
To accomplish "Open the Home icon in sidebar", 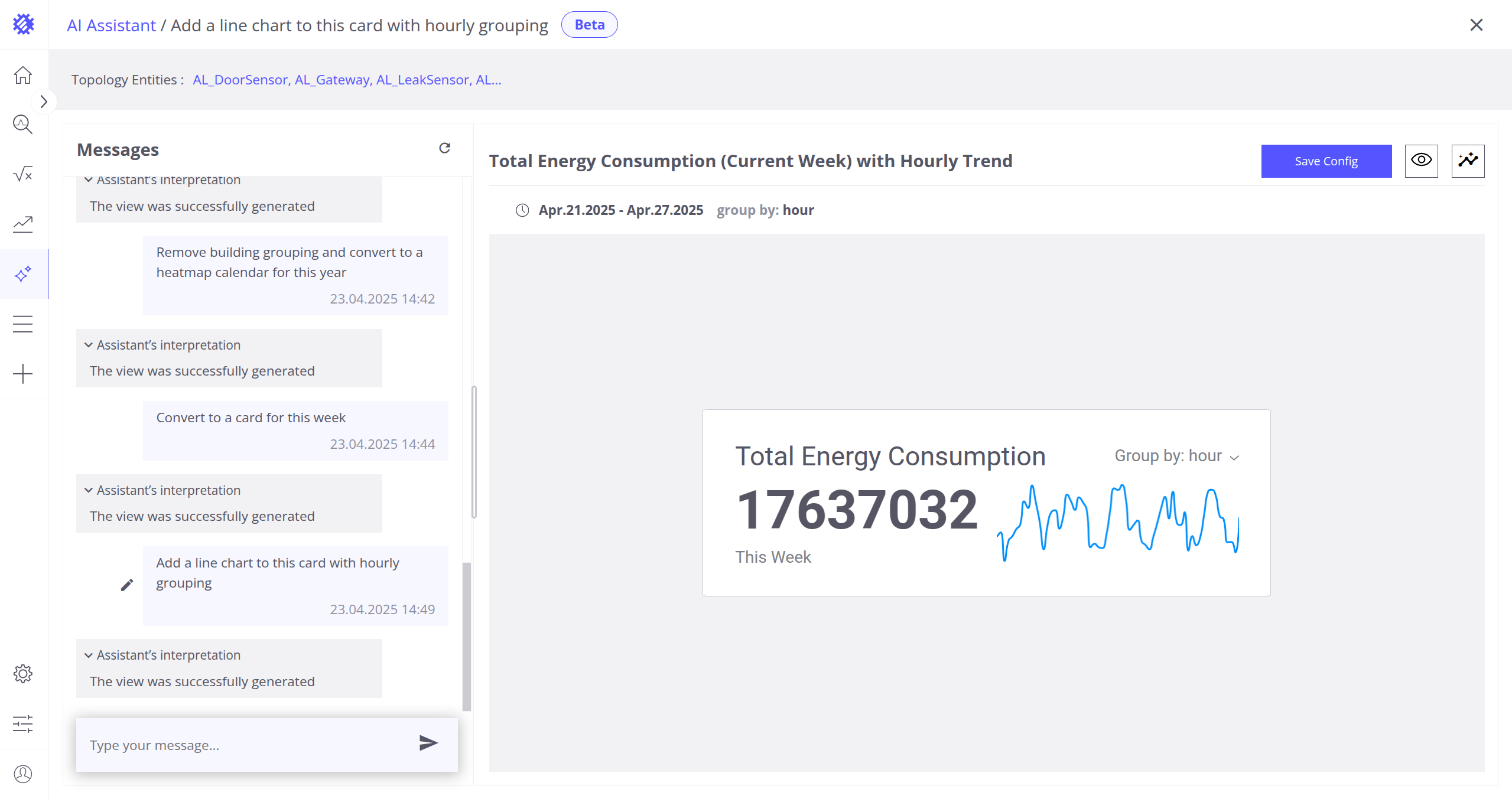I will click(x=23, y=75).
